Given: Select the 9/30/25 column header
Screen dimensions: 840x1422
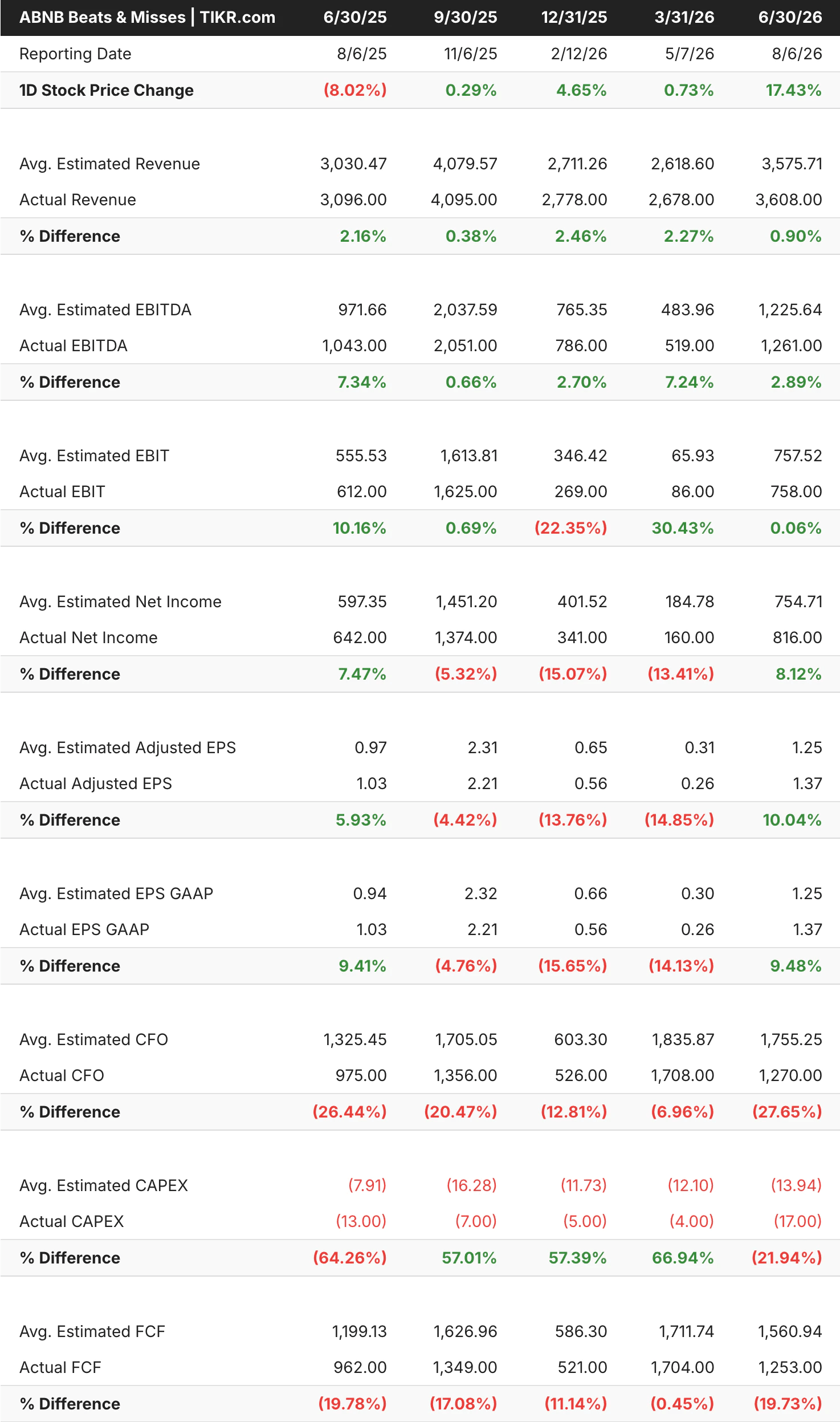Looking at the screenshot, I should point(465,17).
